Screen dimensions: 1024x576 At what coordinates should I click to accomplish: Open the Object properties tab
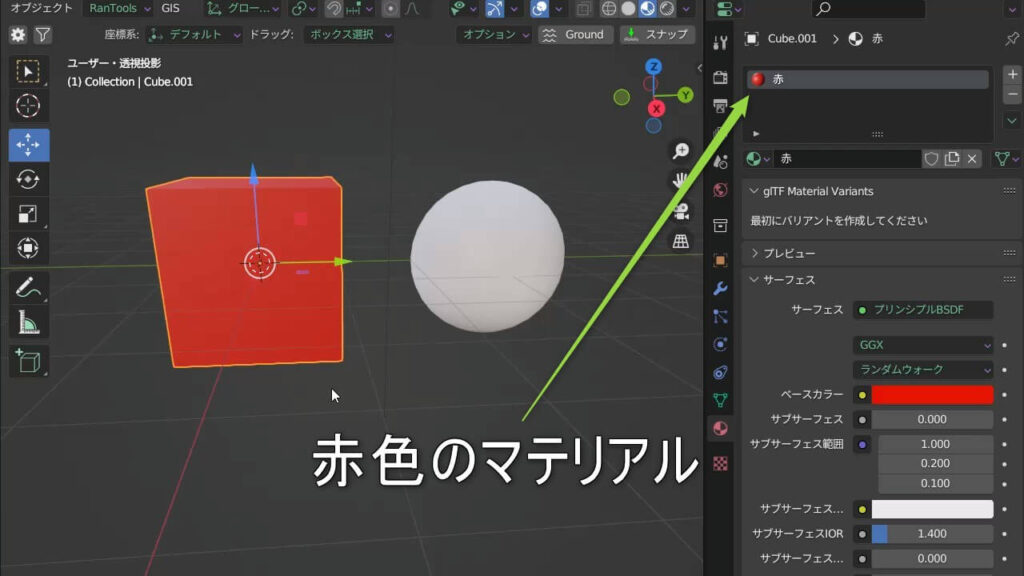720,260
